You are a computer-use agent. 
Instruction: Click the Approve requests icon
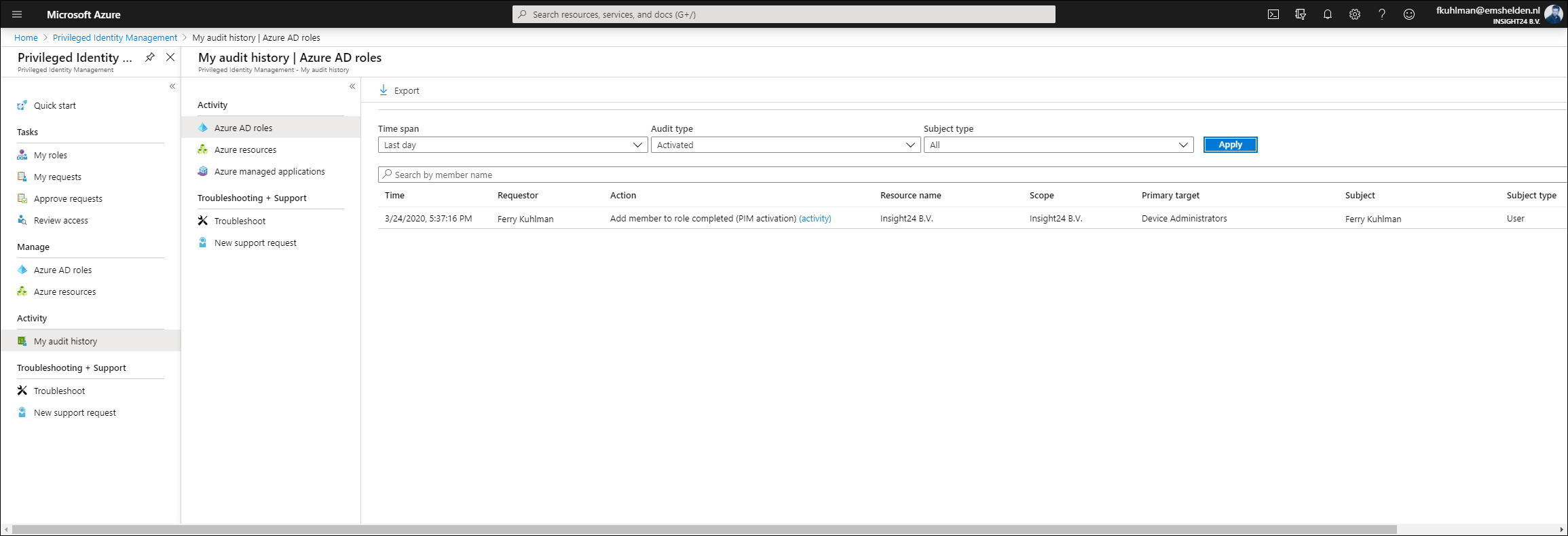(x=22, y=198)
